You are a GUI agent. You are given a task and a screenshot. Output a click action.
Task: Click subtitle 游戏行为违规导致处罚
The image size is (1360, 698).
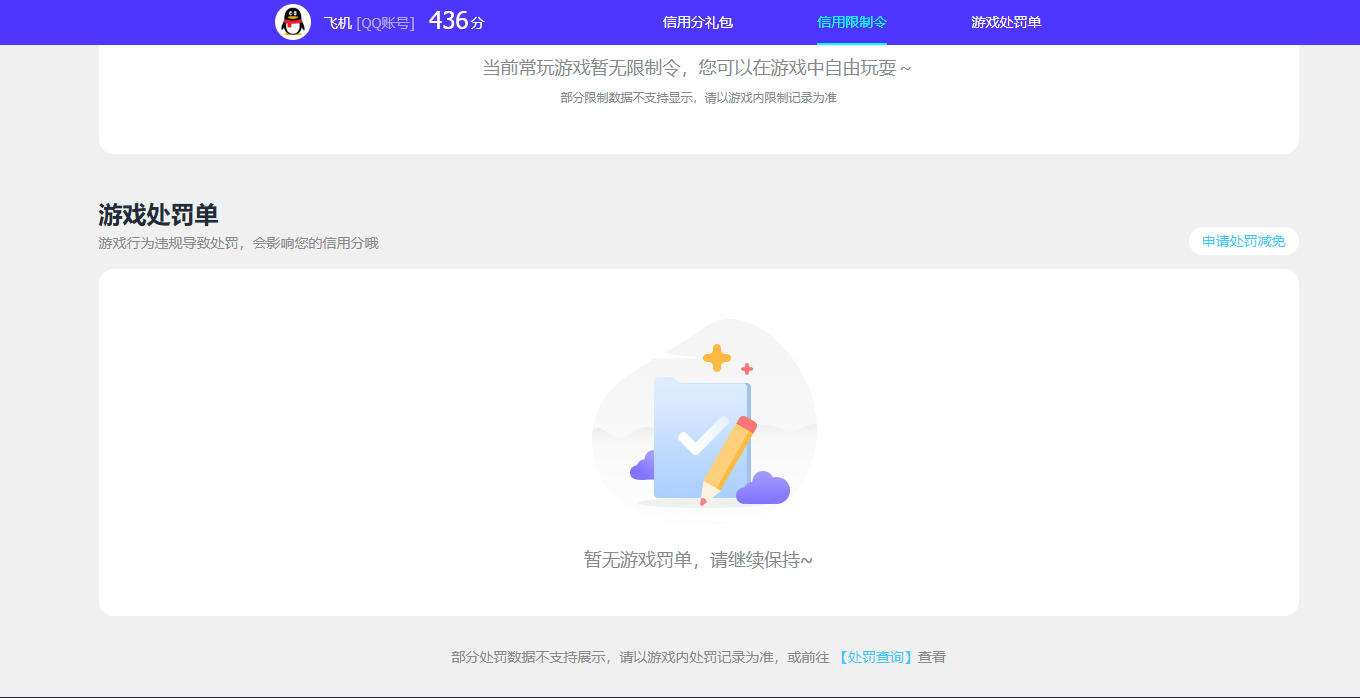168,243
